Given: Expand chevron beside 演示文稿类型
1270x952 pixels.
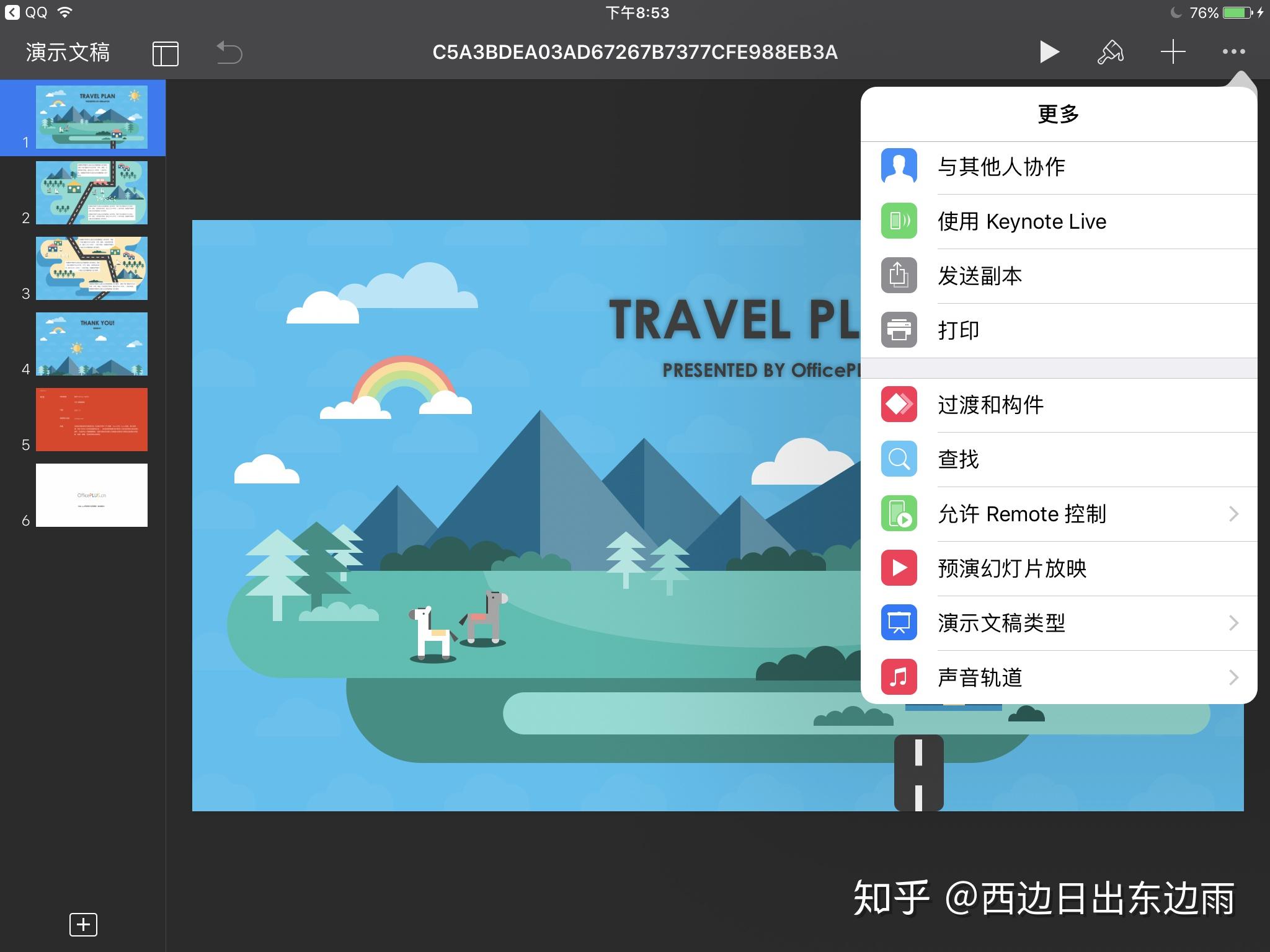Looking at the screenshot, I should (1233, 623).
